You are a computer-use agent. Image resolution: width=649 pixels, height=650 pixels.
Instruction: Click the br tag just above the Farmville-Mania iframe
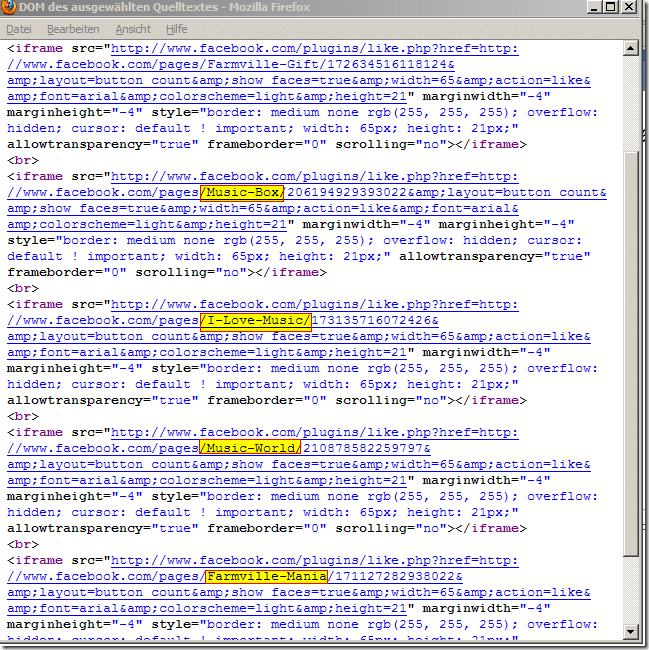[23, 544]
